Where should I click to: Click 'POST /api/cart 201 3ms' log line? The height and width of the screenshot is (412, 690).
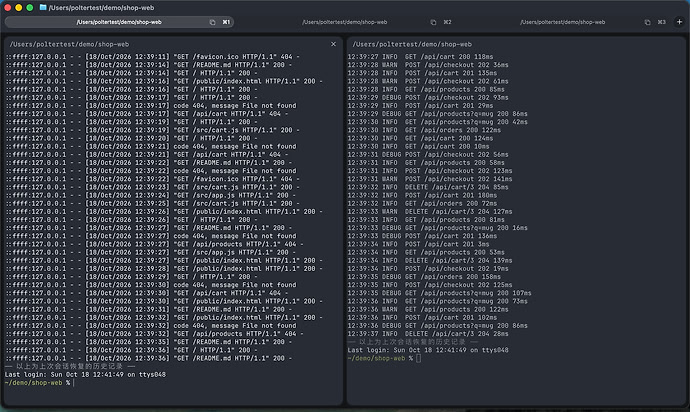tap(418, 244)
